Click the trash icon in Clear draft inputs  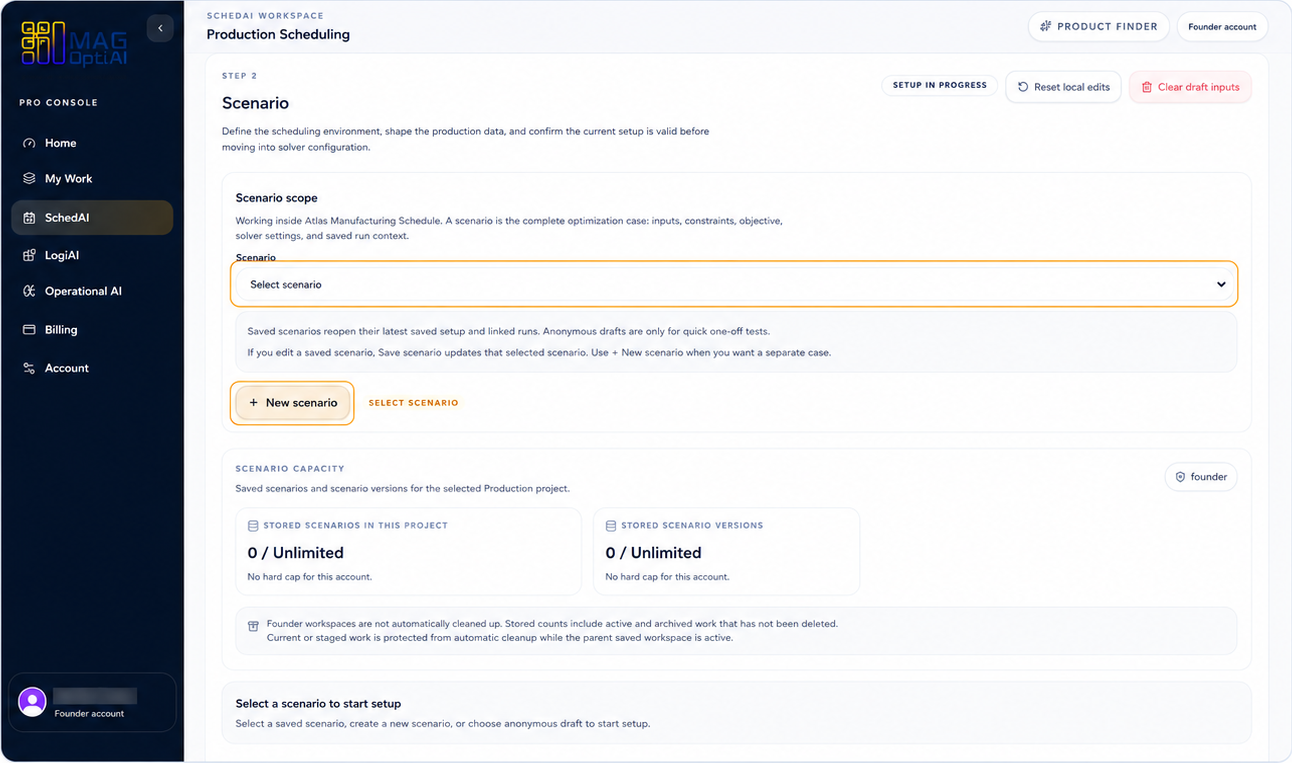pyautogui.click(x=1147, y=87)
